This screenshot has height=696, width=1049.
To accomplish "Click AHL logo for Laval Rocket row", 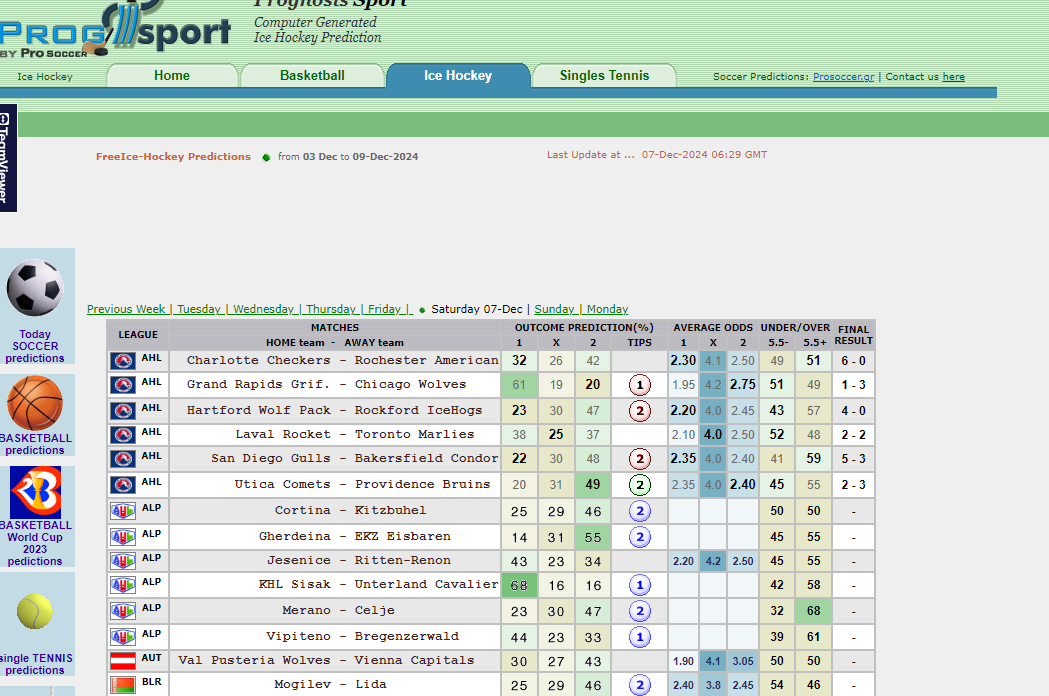I will [123, 436].
